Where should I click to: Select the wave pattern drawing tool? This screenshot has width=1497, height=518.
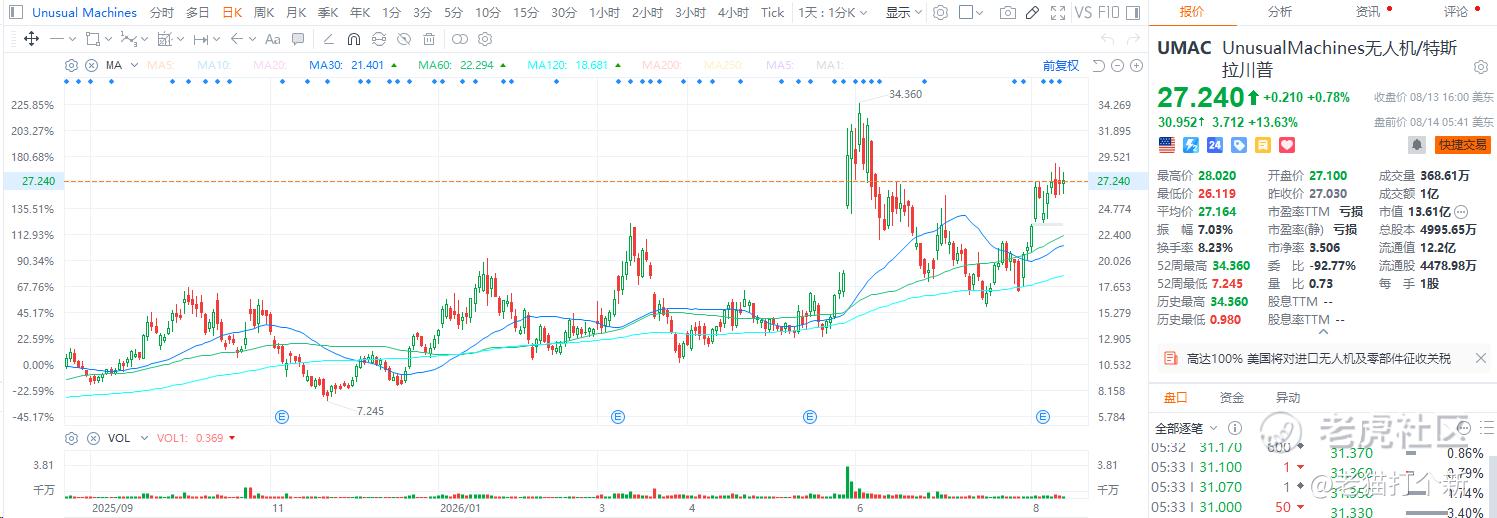[128, 39]
